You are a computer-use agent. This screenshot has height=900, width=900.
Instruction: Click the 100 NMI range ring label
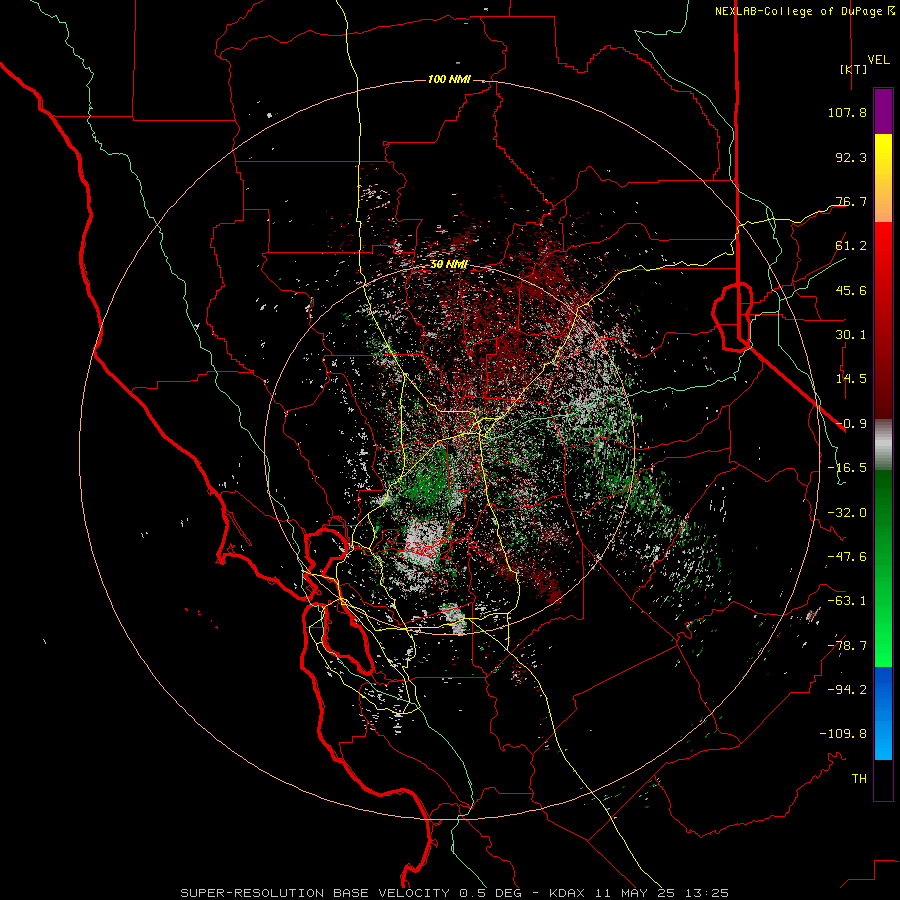coord(449,79)
